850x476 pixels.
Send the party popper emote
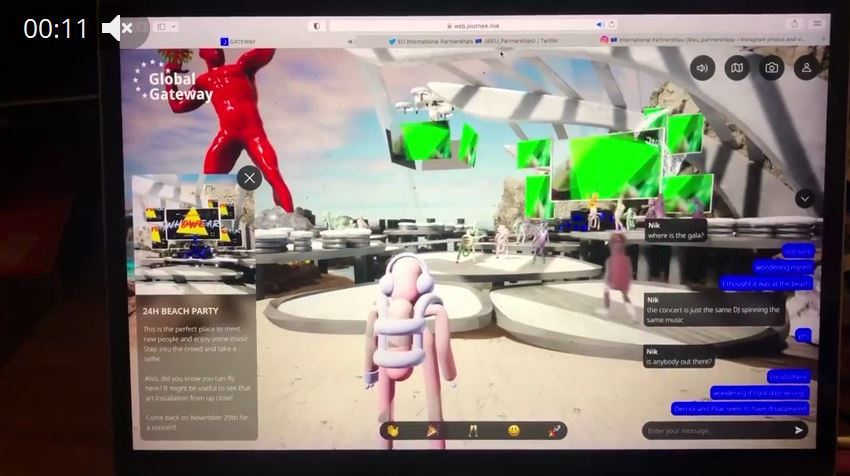click(433, 430)
